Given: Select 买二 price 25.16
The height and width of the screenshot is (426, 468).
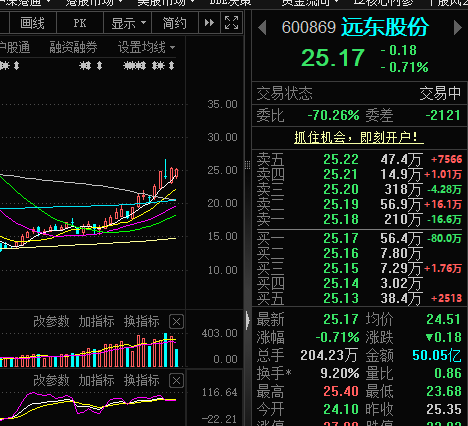Looking at the screenshot, I should [341, 253].
